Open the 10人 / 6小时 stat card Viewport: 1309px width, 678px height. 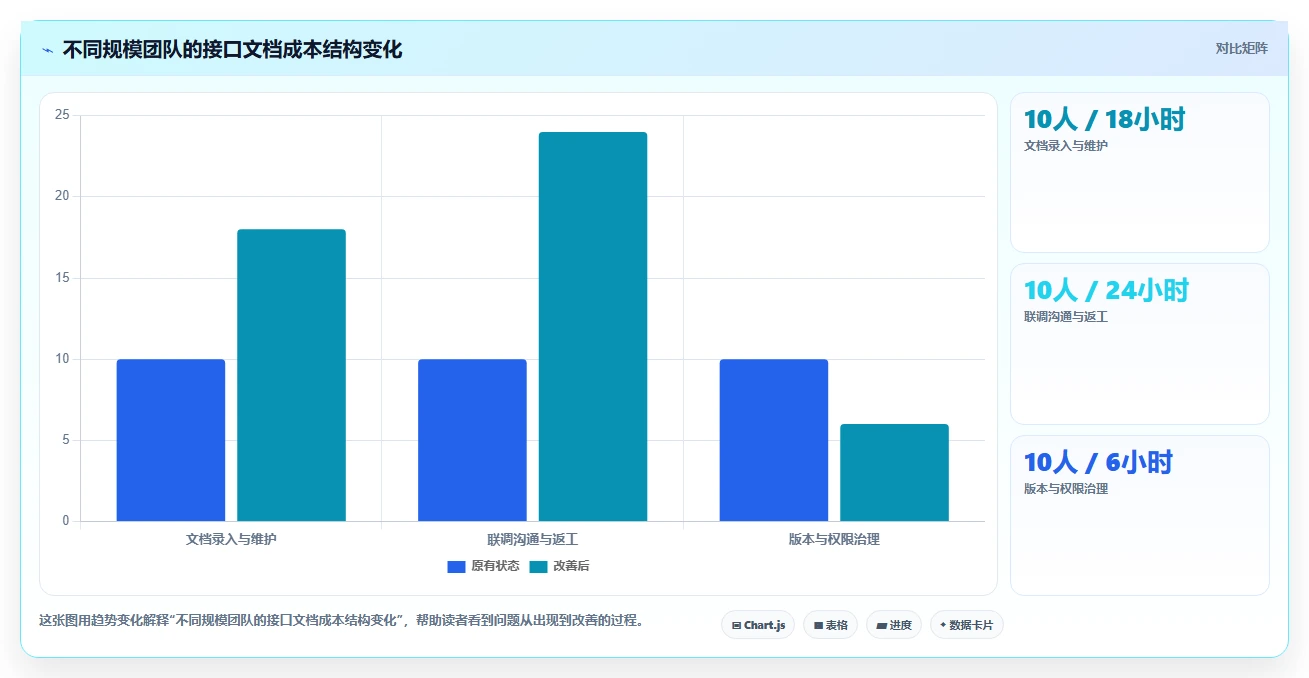click(1139, 515)
